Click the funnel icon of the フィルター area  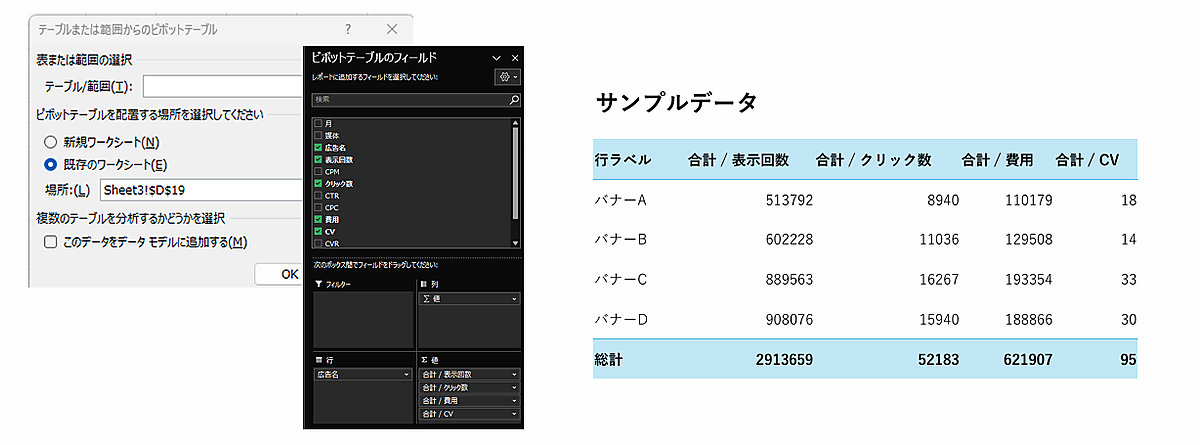click(x=319, y=285)
